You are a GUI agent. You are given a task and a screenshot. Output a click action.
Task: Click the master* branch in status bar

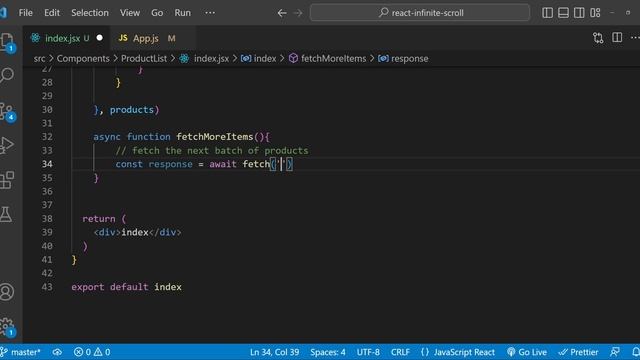click(21, 352)
